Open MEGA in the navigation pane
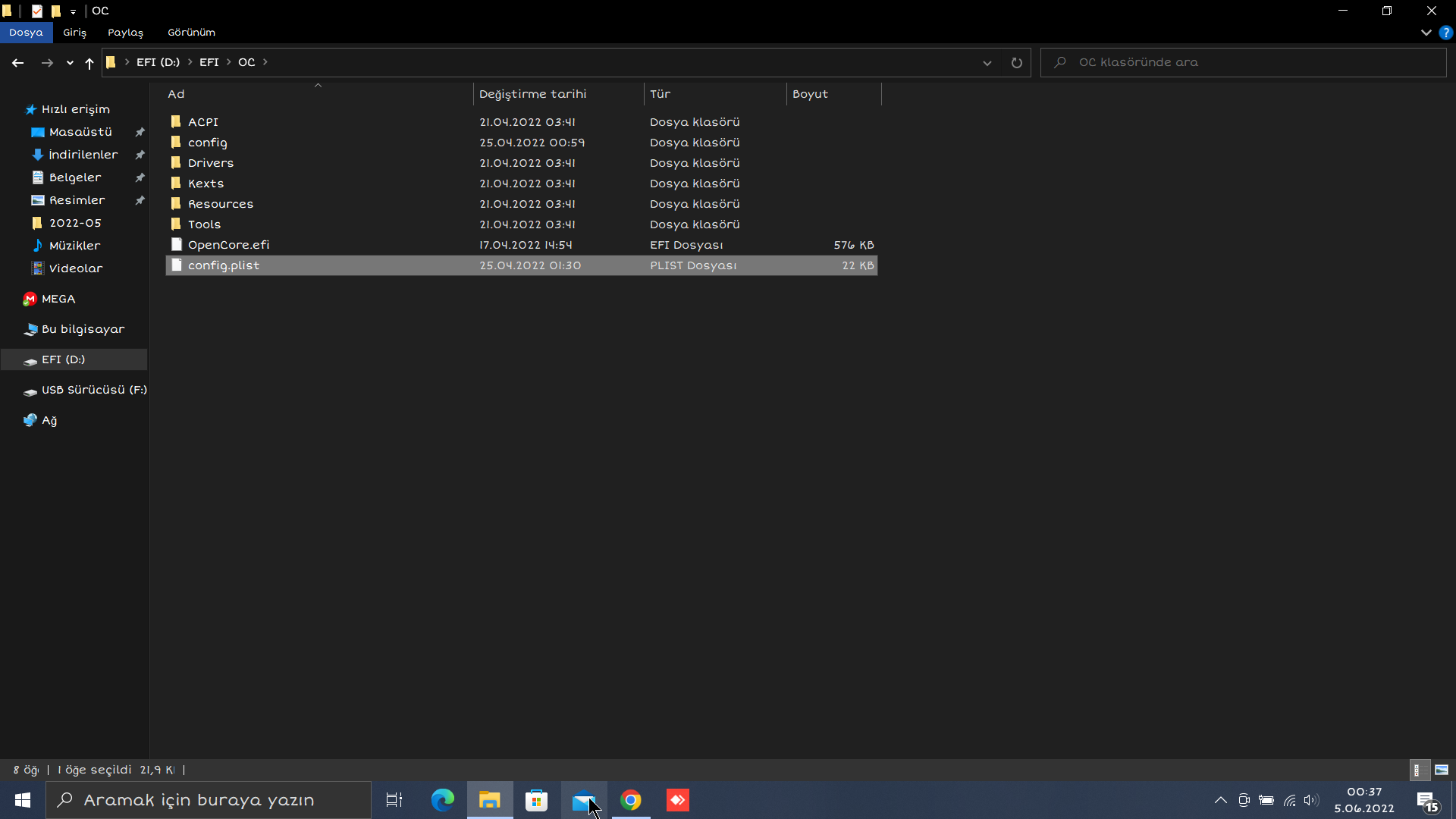This screenshot has width=1456, height=819. tap(58, 299)
